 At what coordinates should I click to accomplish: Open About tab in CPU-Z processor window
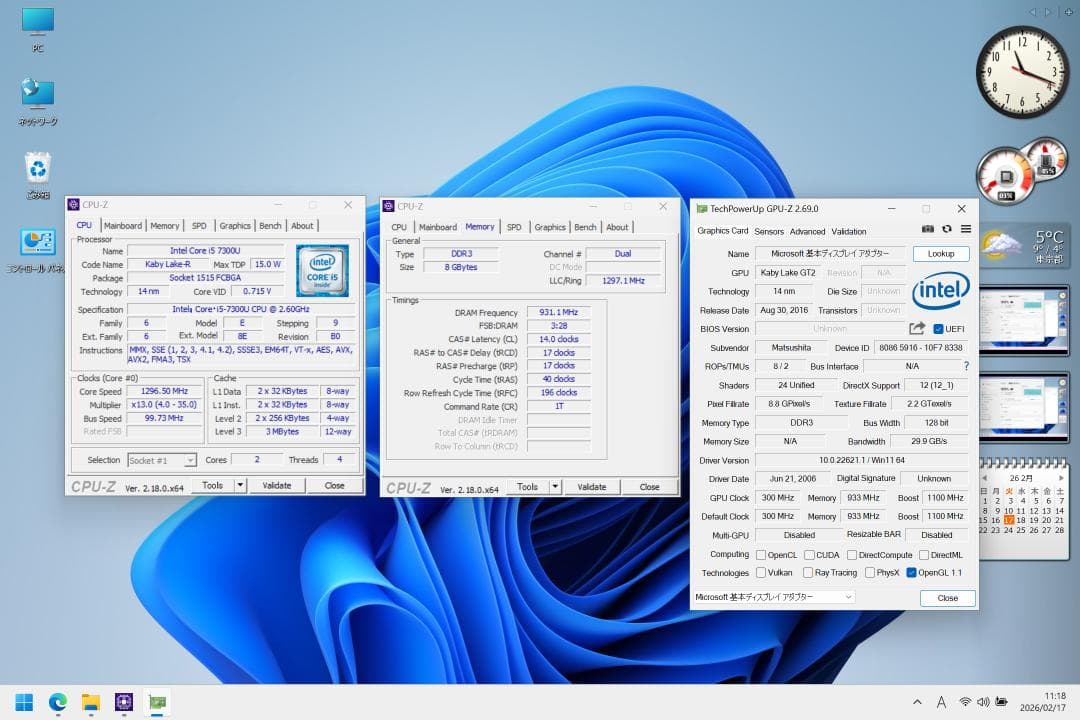[x=302, y=225]
